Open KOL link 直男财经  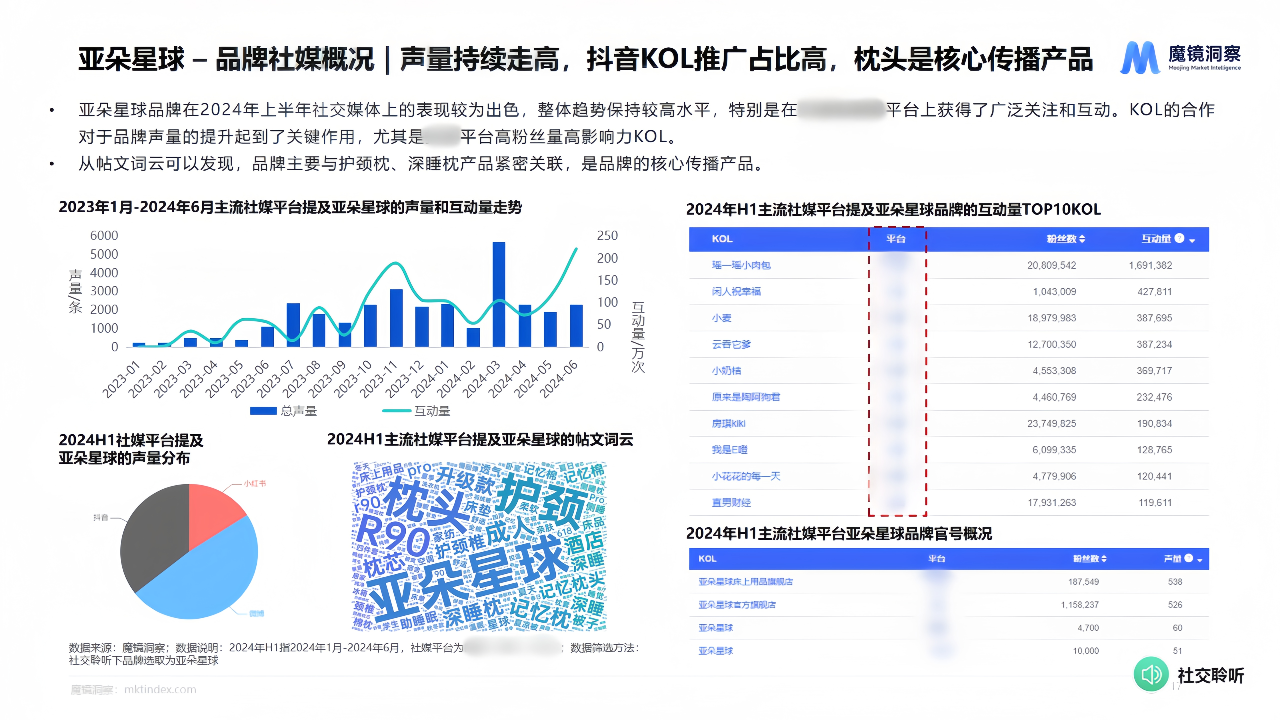point(731,502)
